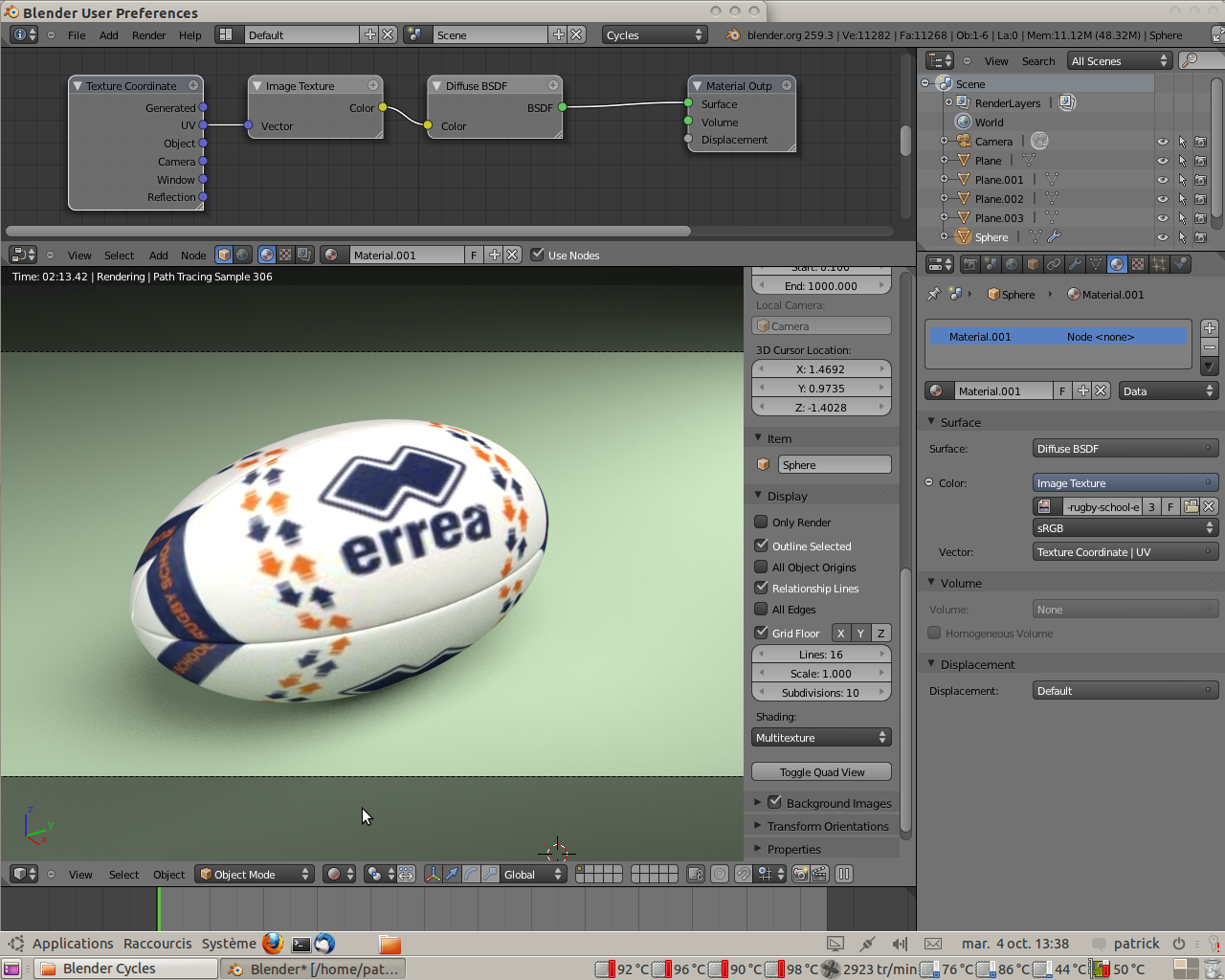The height and width of the screenshot is (980, 1225).
Task: Open the World properties tab (globe icon)
Action: 1012,264
